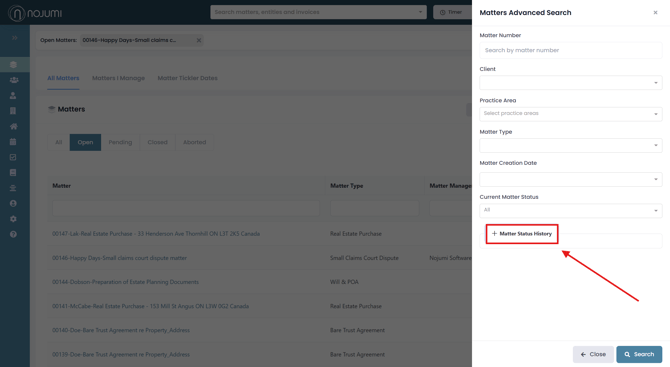Open the house sidebar icon

click(x=14, y=126)
